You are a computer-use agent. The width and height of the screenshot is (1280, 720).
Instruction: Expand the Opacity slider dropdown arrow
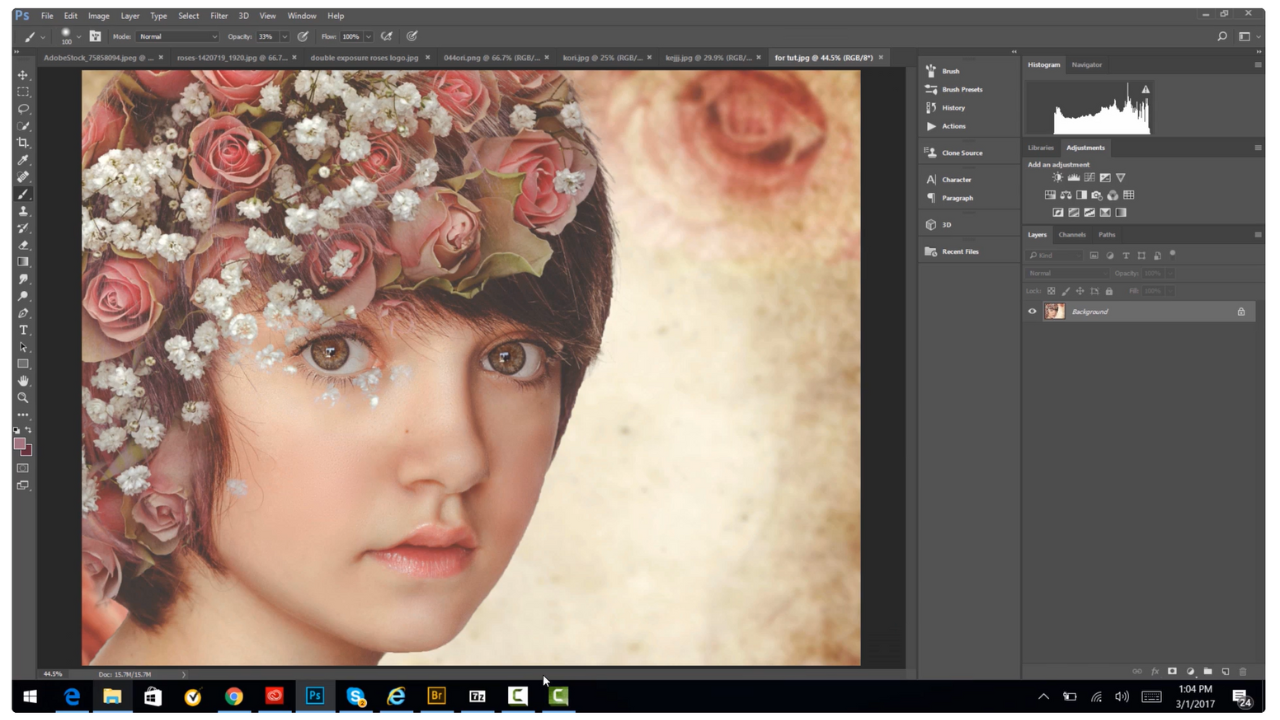click(x=284, y=36)
